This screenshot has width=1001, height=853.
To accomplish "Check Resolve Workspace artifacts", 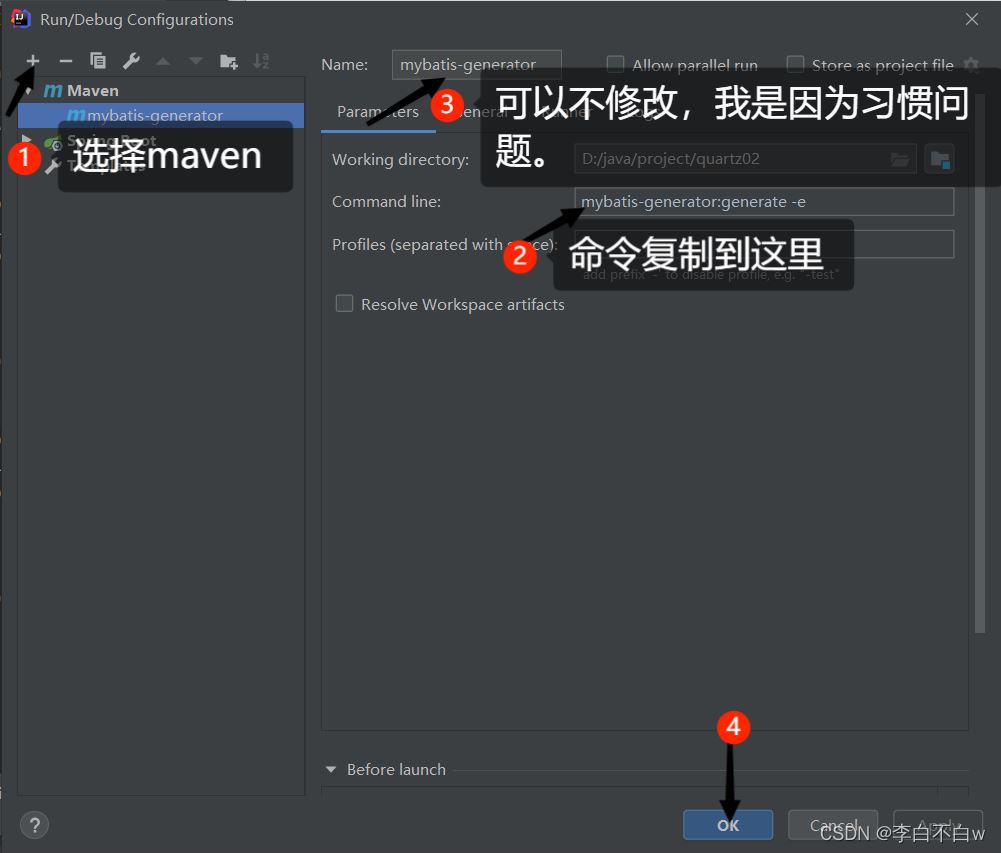I will click(x=344, y=303).
